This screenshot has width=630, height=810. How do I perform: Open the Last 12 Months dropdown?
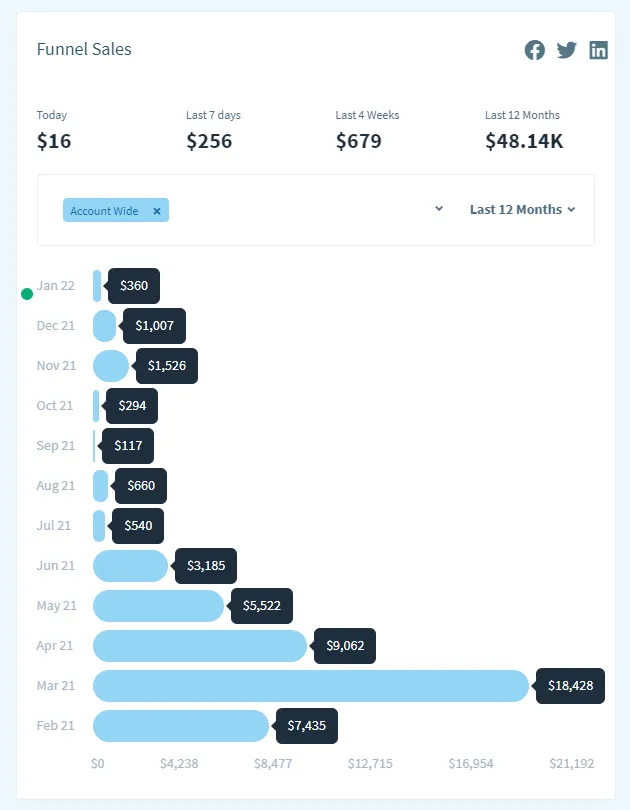[522, 210]
